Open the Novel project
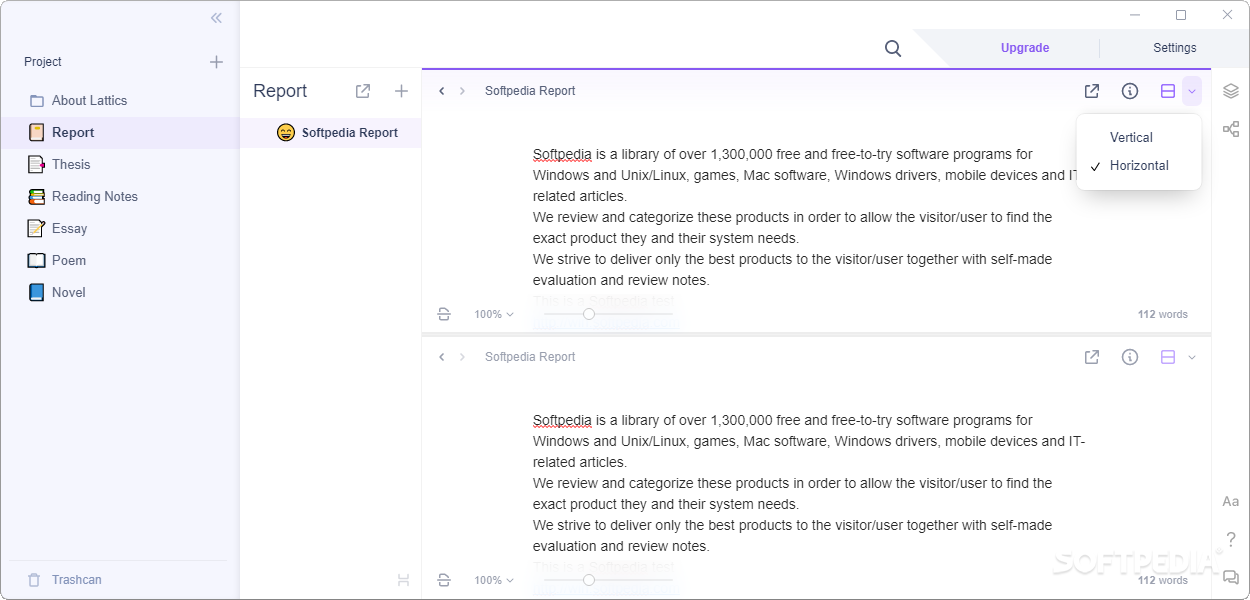This screenshot has width=1250, height=600. click(120, 292)
